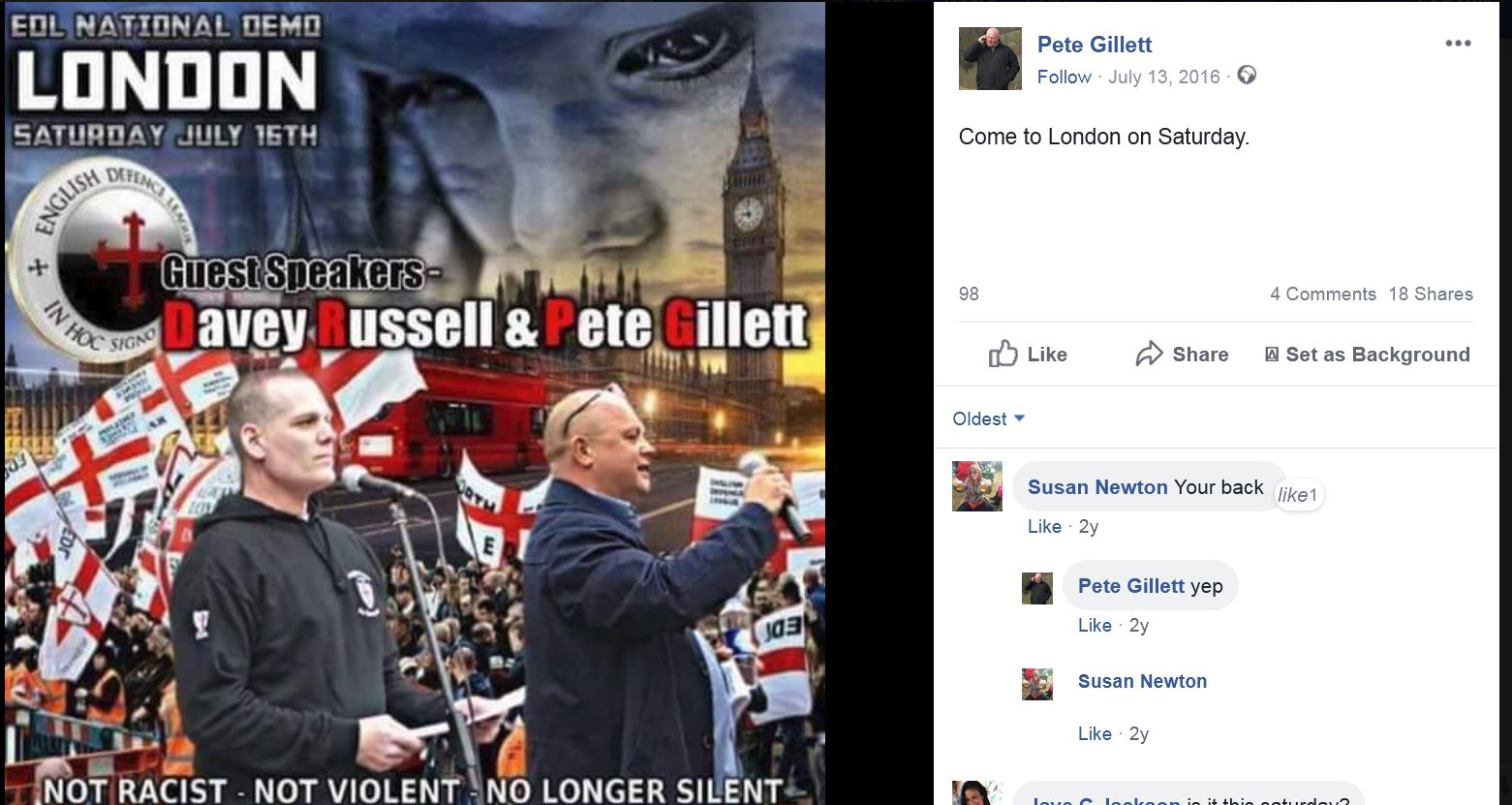The height and width of the screenshot is (805, 1512).
Task: Like Susan Newton's 'Your back' comment
Action: coord(1044,526)
